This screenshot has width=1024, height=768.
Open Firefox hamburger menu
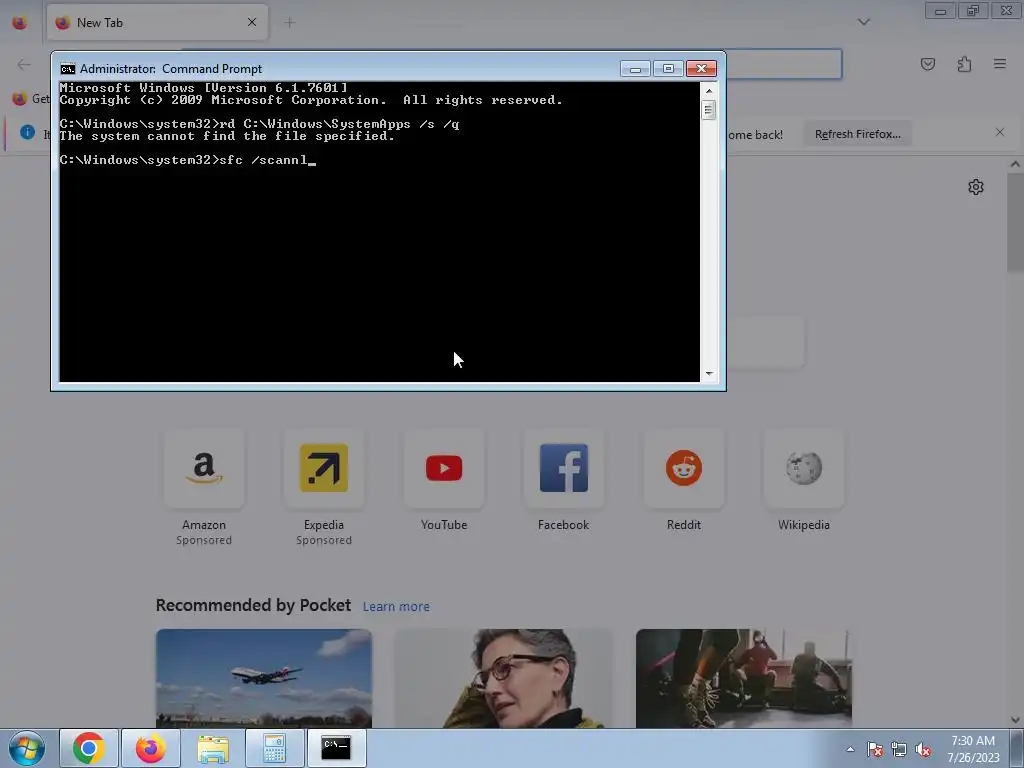[x=1000, y=64]
